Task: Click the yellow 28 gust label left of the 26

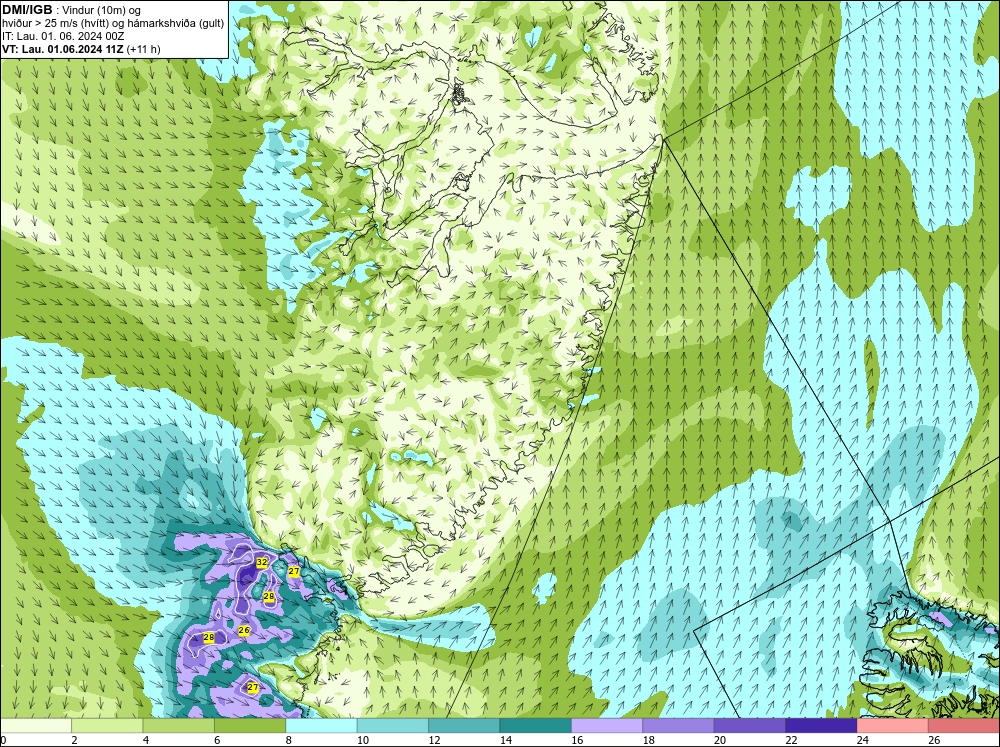Action: (209, 637)
